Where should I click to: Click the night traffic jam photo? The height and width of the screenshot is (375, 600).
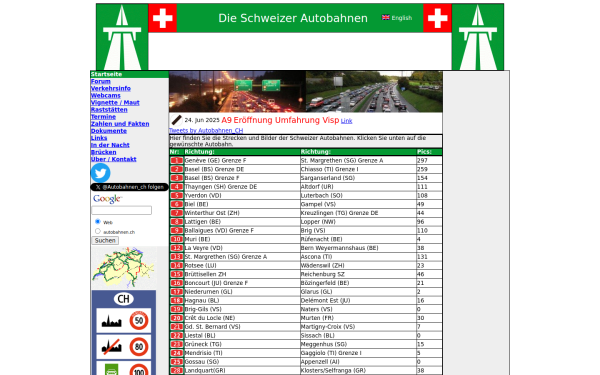point(237,91)
